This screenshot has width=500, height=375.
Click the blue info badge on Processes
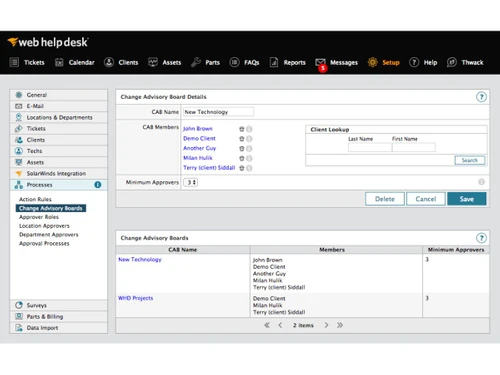click(98, 185)
